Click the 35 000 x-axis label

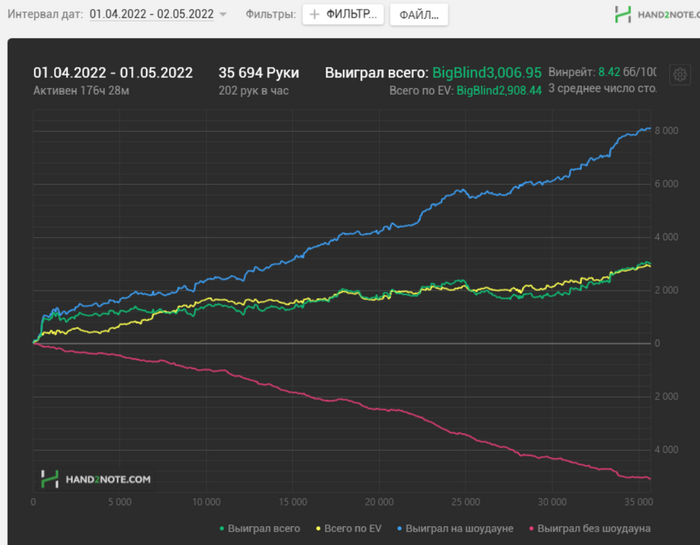[x=638, y=502]
